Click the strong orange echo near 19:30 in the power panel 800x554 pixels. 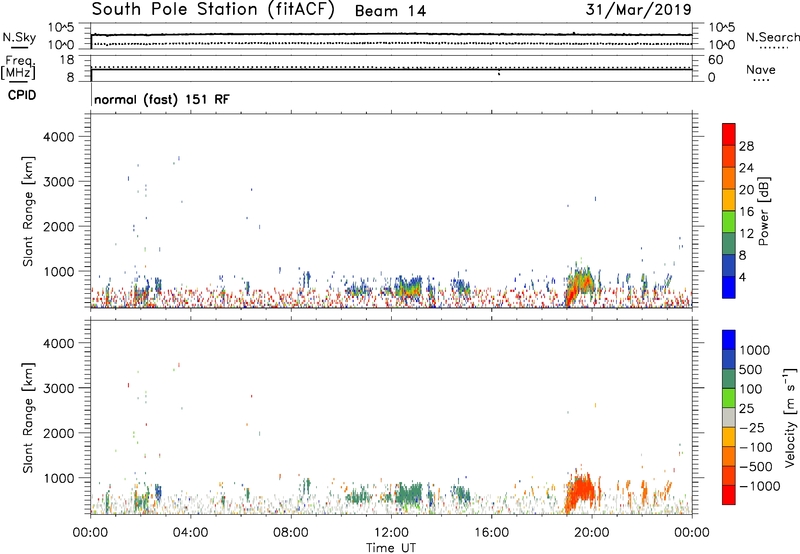[x=579, y=283]
